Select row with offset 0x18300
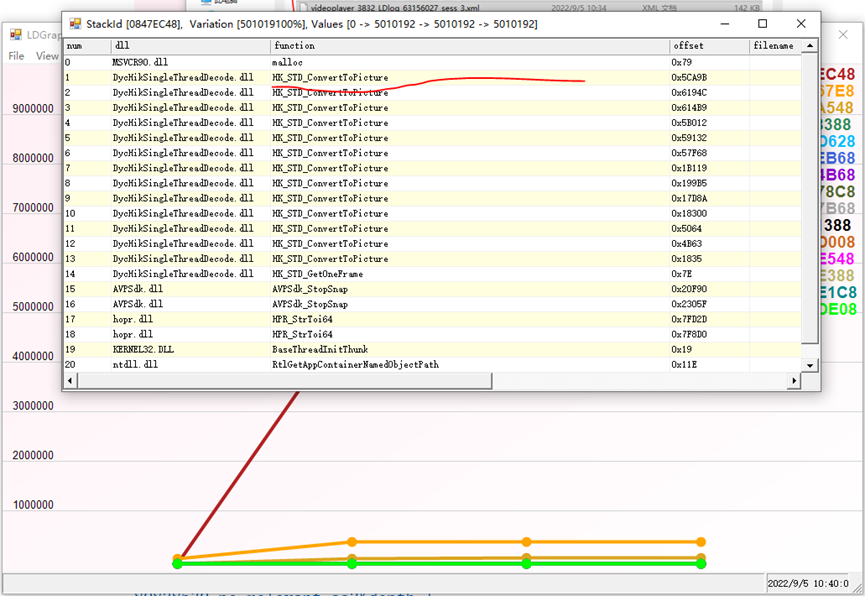 pos(432,214)
